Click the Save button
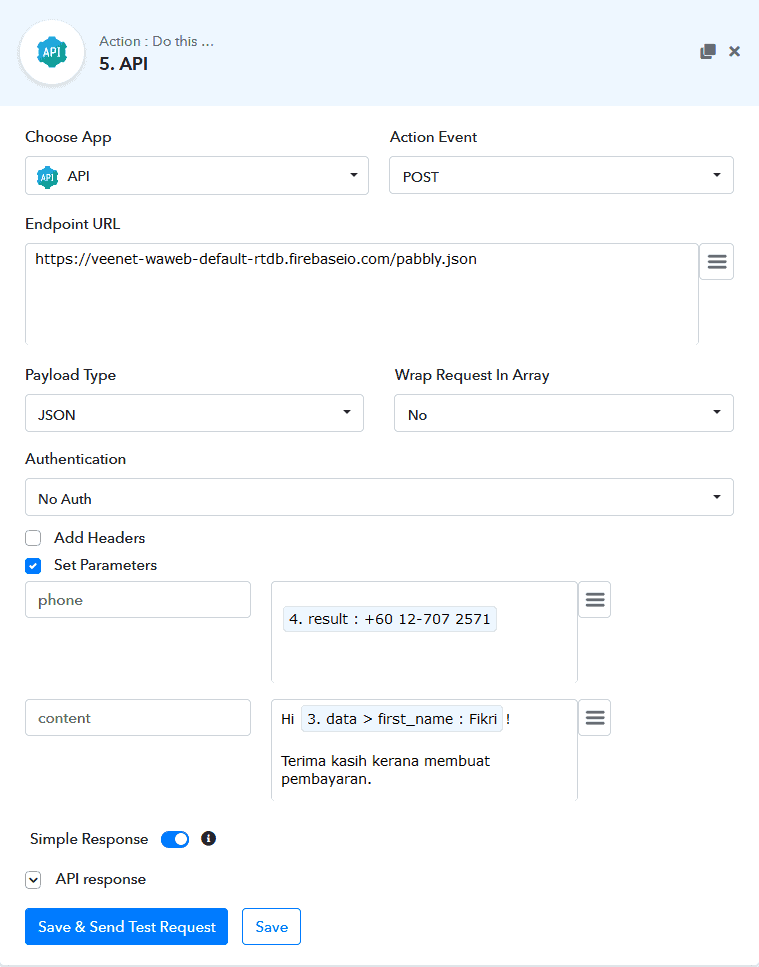The image size is (759, 967). pyautogui.click(x=271, y=926)
